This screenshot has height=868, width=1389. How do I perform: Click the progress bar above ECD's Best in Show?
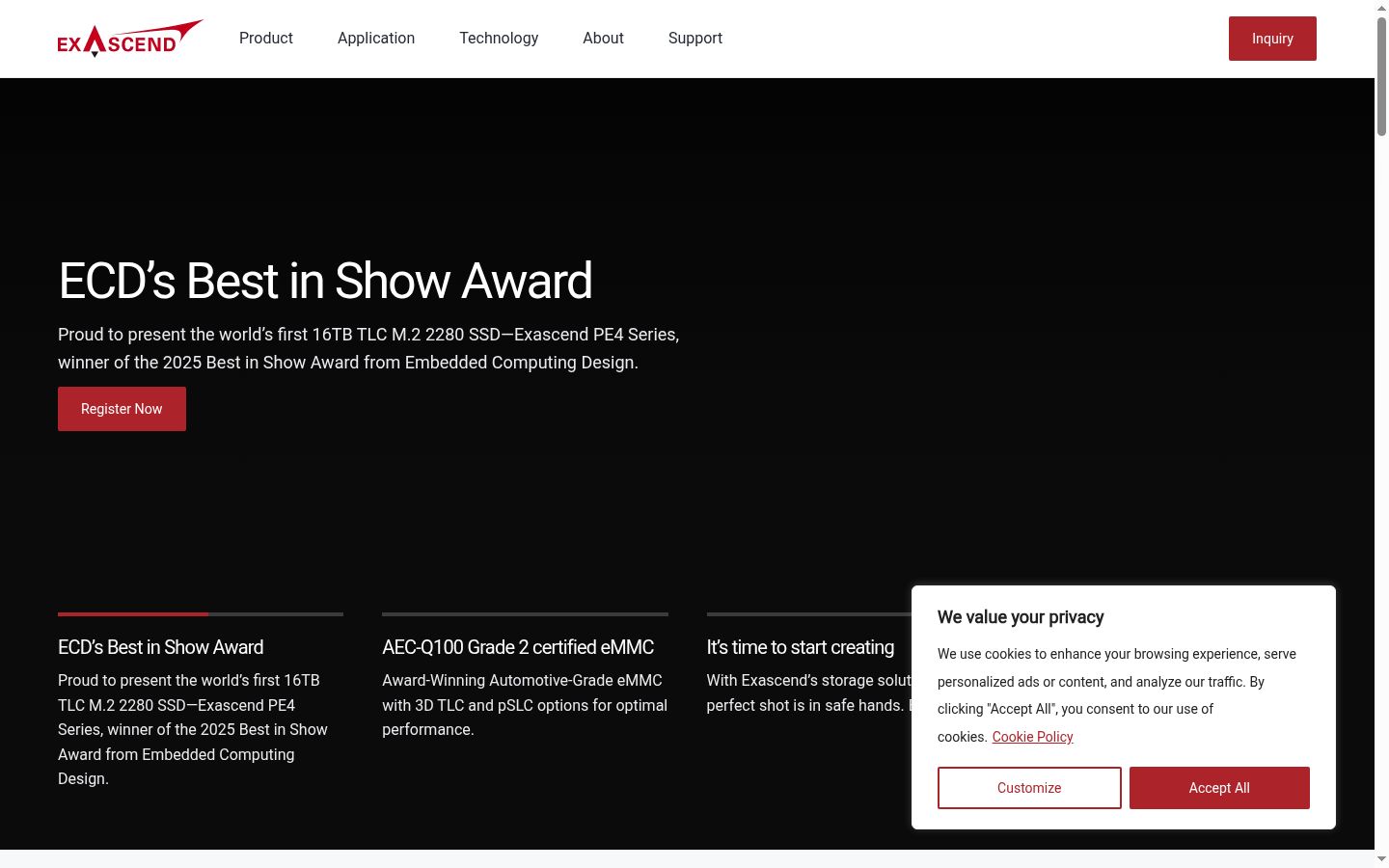[x=201, y=613]
